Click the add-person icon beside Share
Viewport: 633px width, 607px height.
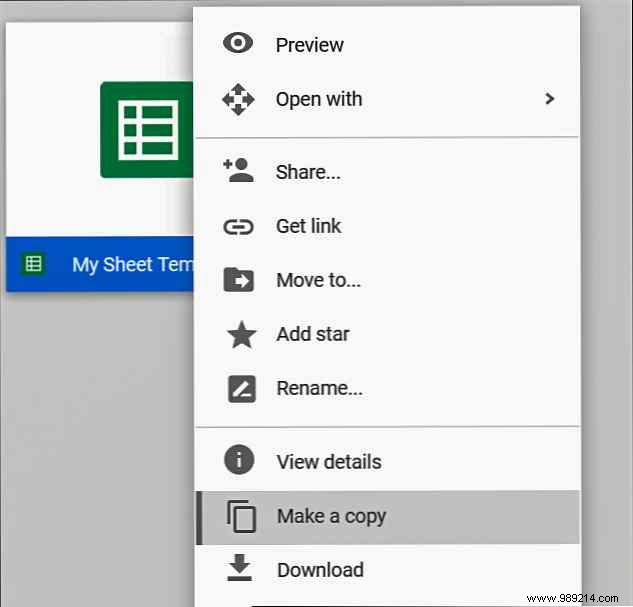239,170
